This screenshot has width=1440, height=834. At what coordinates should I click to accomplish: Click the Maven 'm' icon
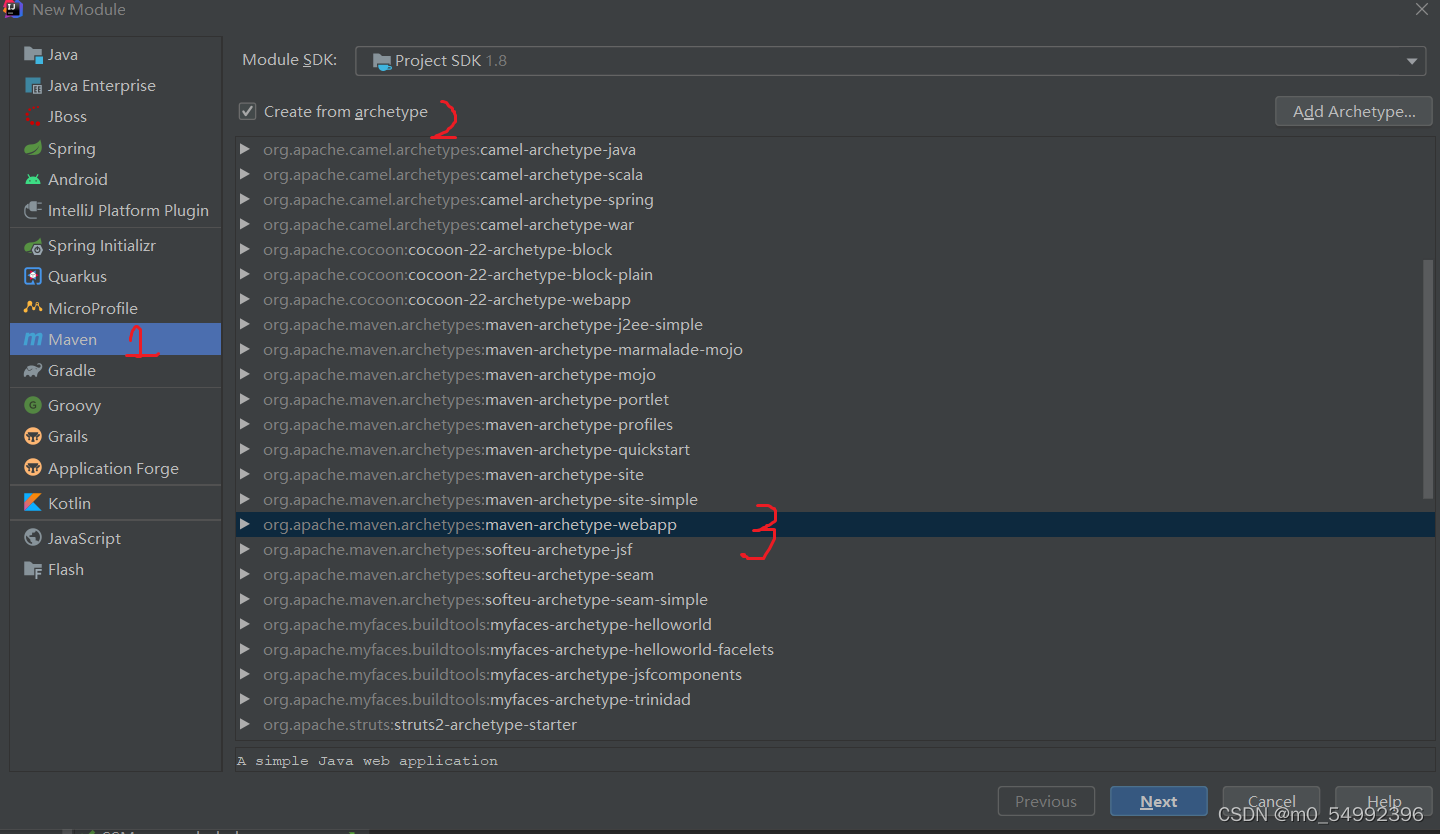pos(33,340)
